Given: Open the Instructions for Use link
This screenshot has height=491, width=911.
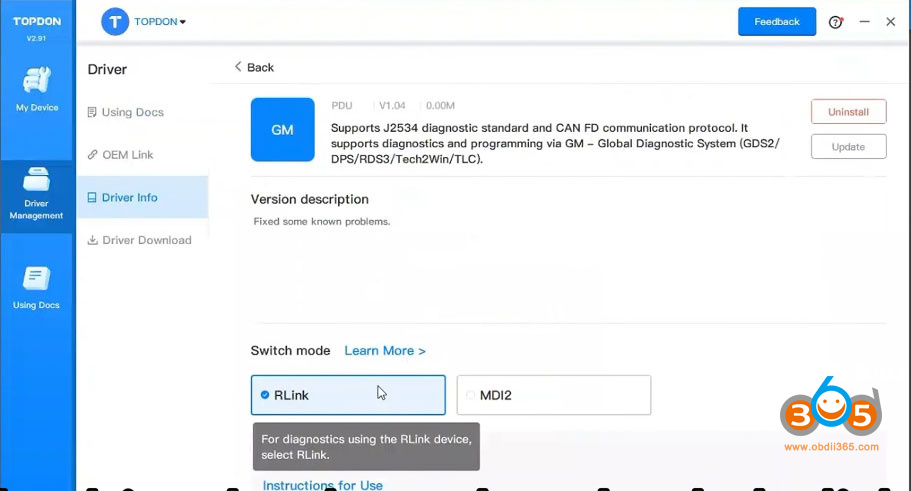Looking at the screenshot, I should (x=322, y=485).
